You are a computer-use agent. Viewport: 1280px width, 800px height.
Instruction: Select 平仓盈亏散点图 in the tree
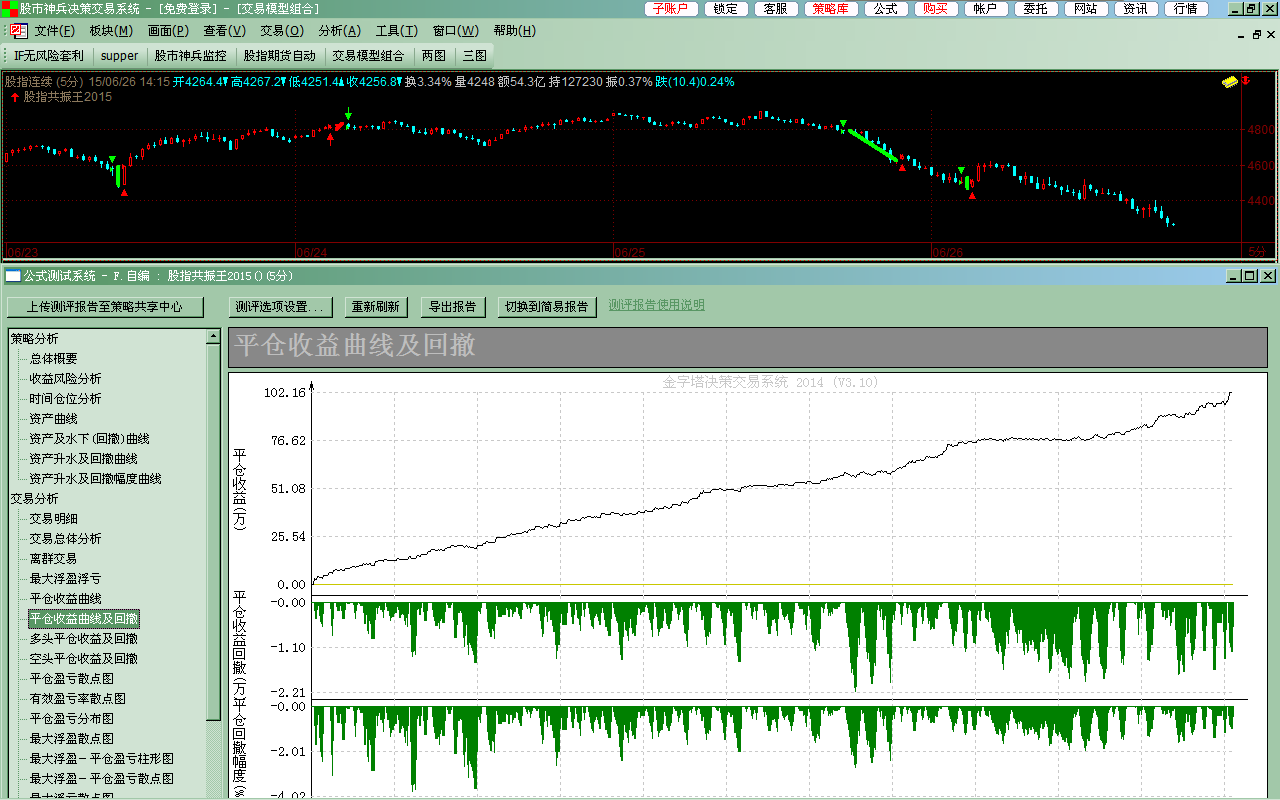coord(72,679)
